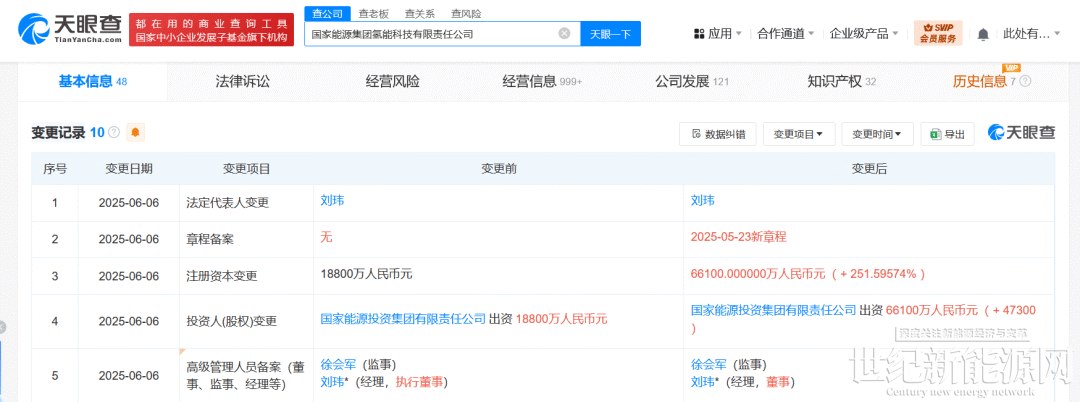
Task: Open 刘玮 link in 变更后 column row 1
Action: (x=703, y=201)
